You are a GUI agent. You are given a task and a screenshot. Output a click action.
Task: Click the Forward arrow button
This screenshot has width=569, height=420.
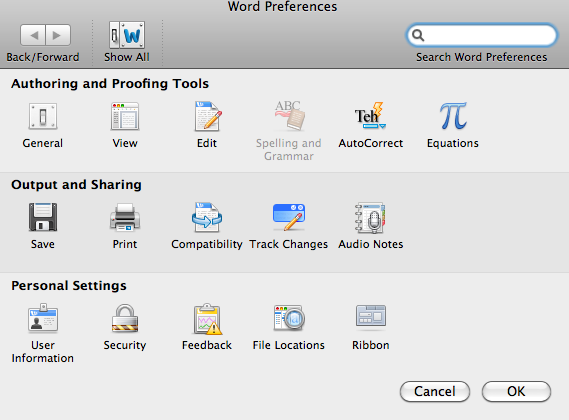tap(58, 35)
